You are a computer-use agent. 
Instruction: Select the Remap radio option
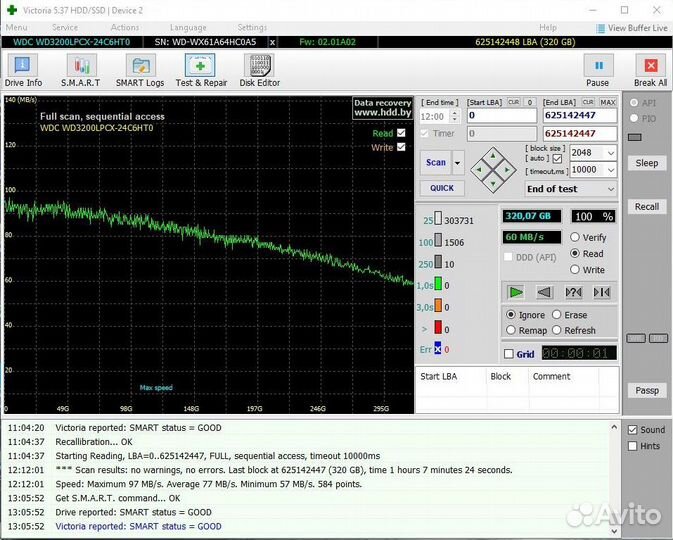[512, 330]
